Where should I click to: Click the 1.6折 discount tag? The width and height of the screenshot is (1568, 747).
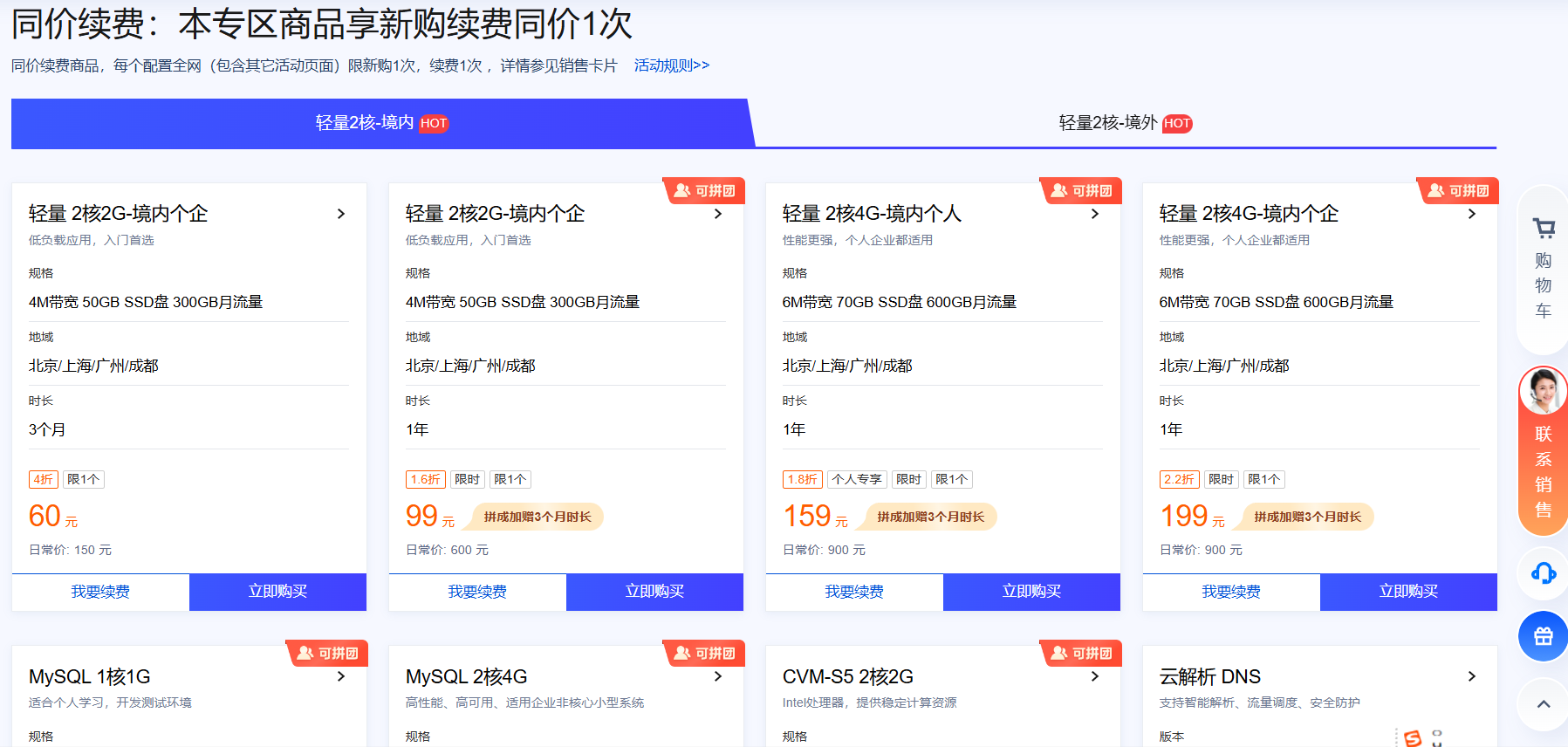point(426,479)
